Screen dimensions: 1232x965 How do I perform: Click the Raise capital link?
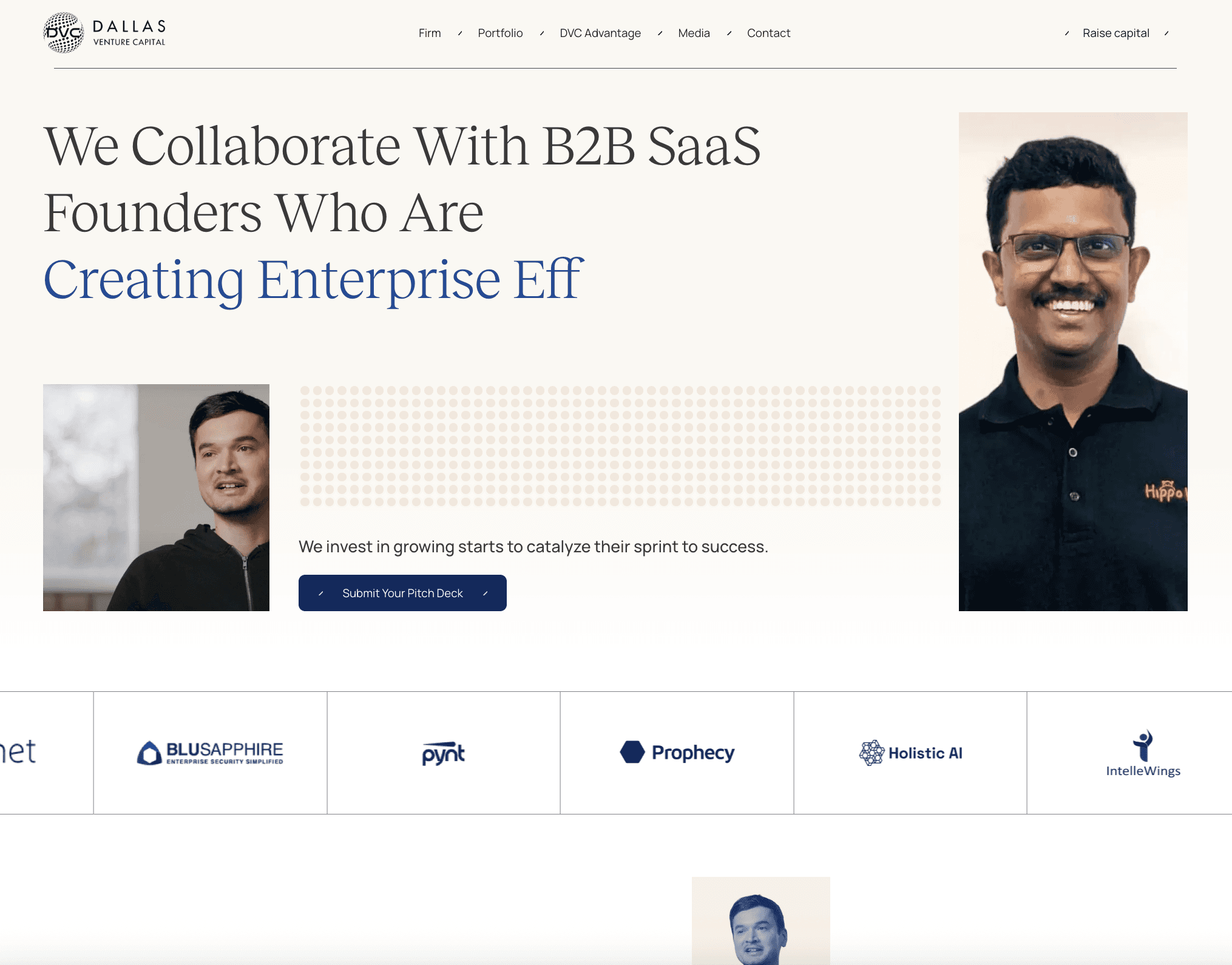[x=1115, y=33]
